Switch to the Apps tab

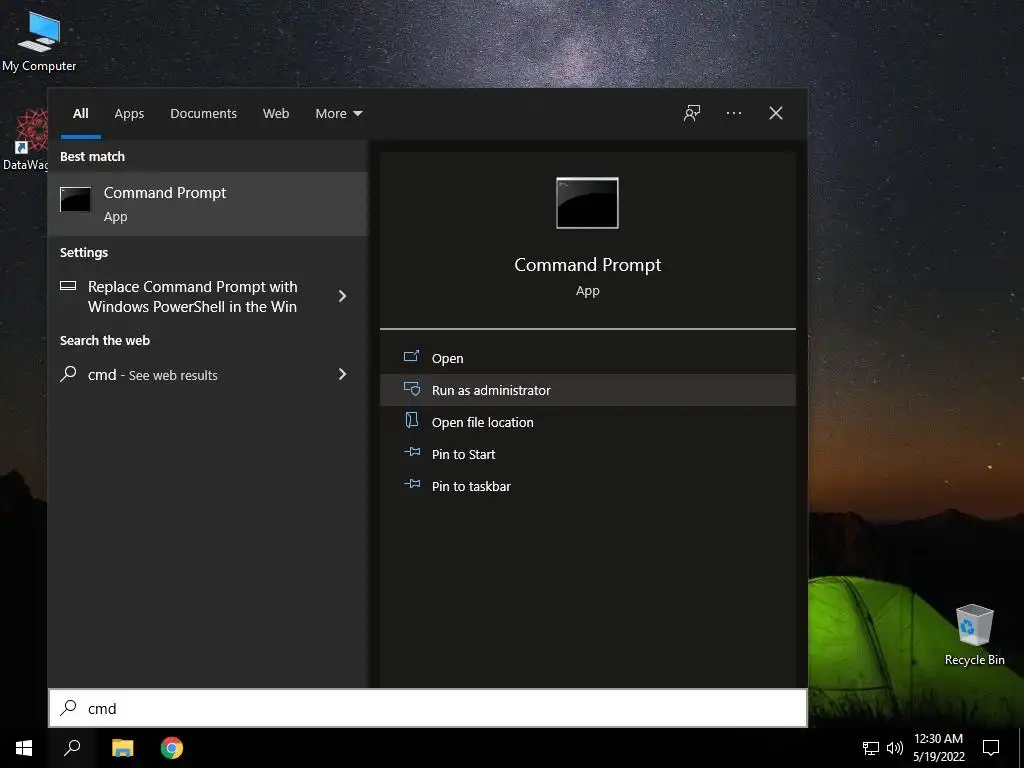click(129, 114)
